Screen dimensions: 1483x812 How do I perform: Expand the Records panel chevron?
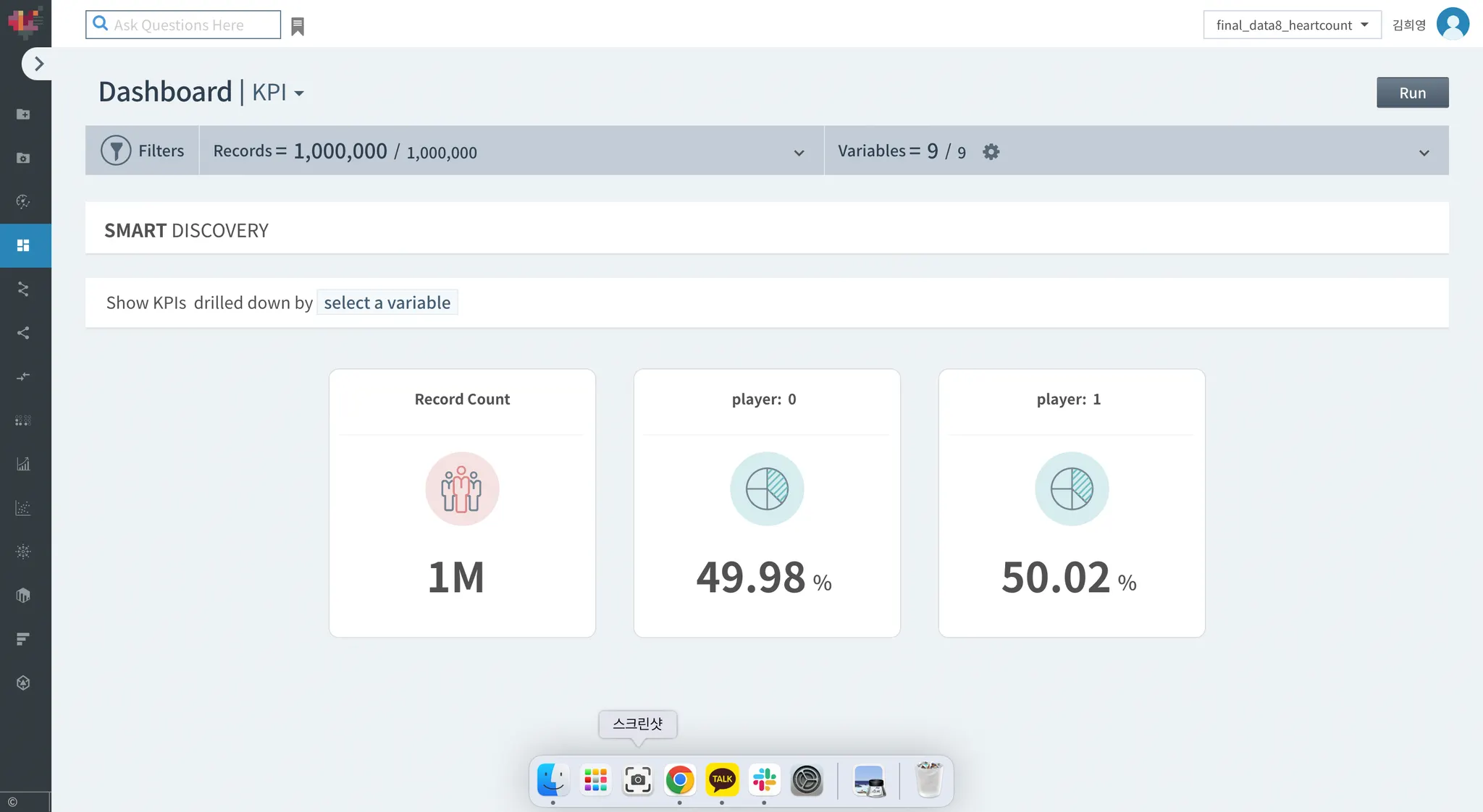pos(799,153)
